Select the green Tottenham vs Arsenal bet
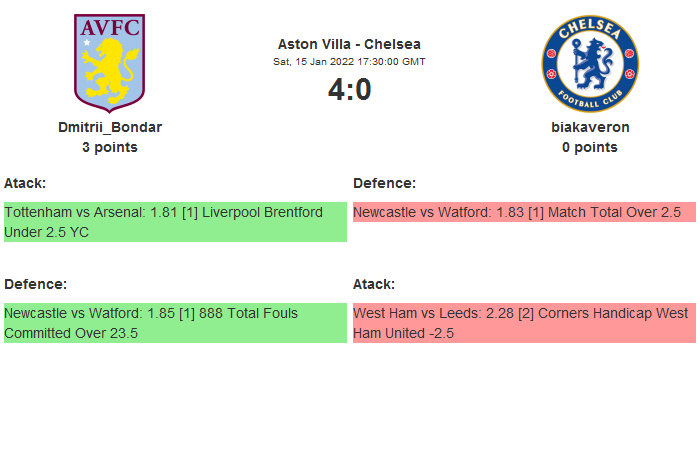The width and height of the screenshot is (700, 460). [x=175, y=222]
